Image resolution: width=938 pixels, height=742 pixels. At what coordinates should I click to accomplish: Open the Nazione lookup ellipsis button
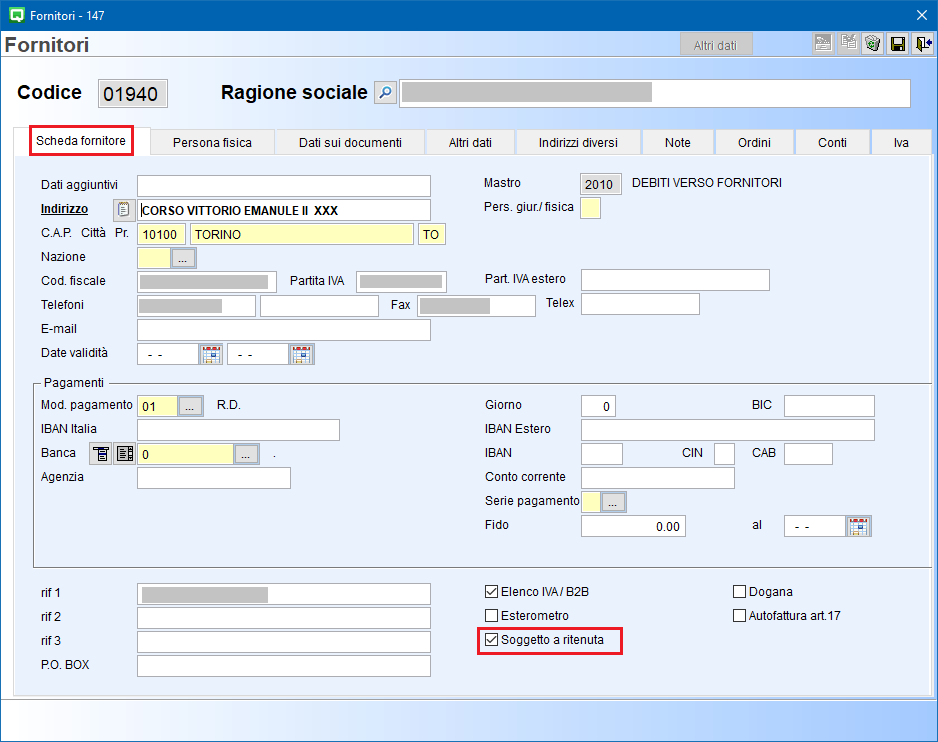click(183, 258)
